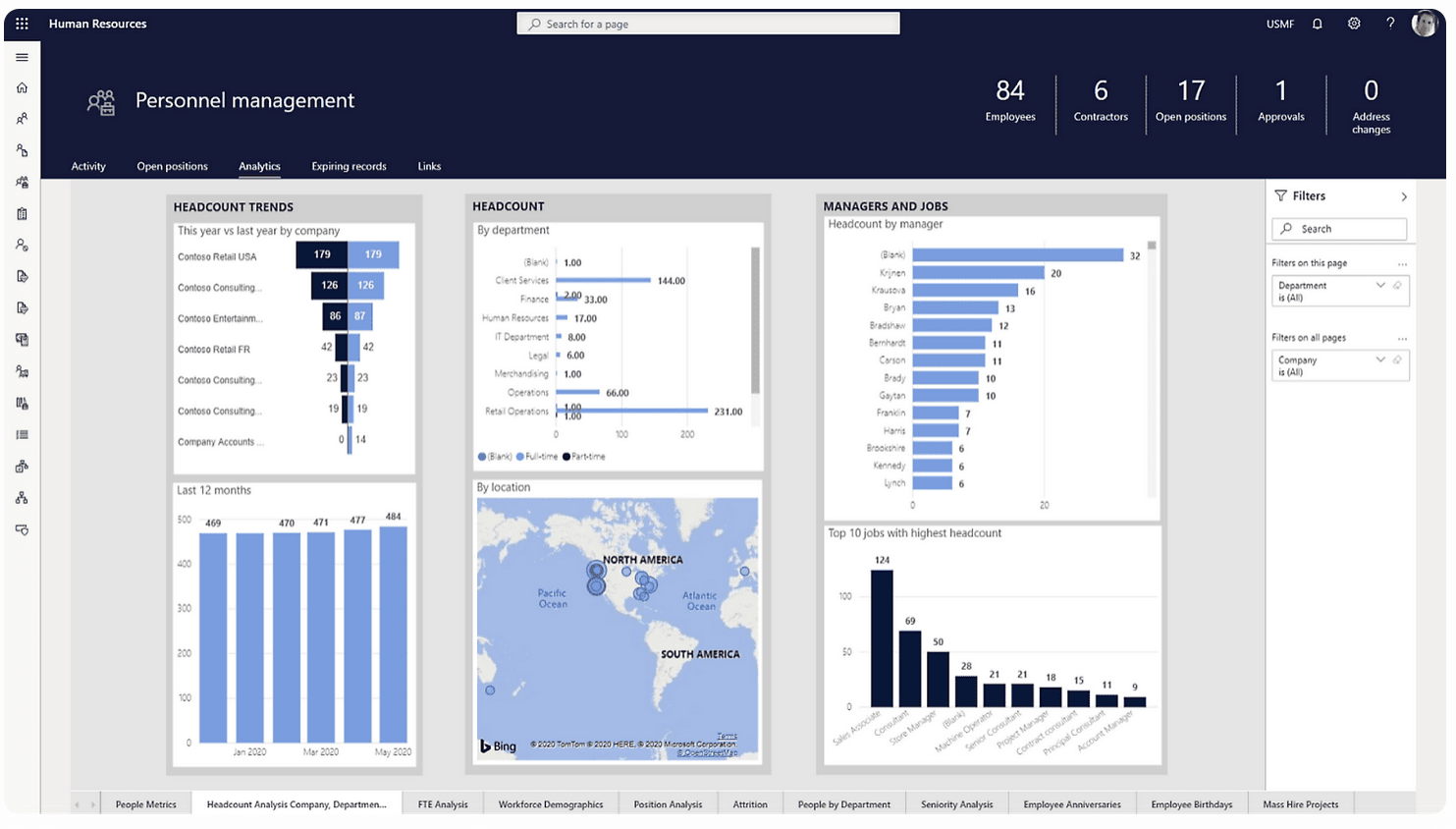Open the Workforce Demographics report page
Screen dimensions: 1456x829
click(551, 804)
